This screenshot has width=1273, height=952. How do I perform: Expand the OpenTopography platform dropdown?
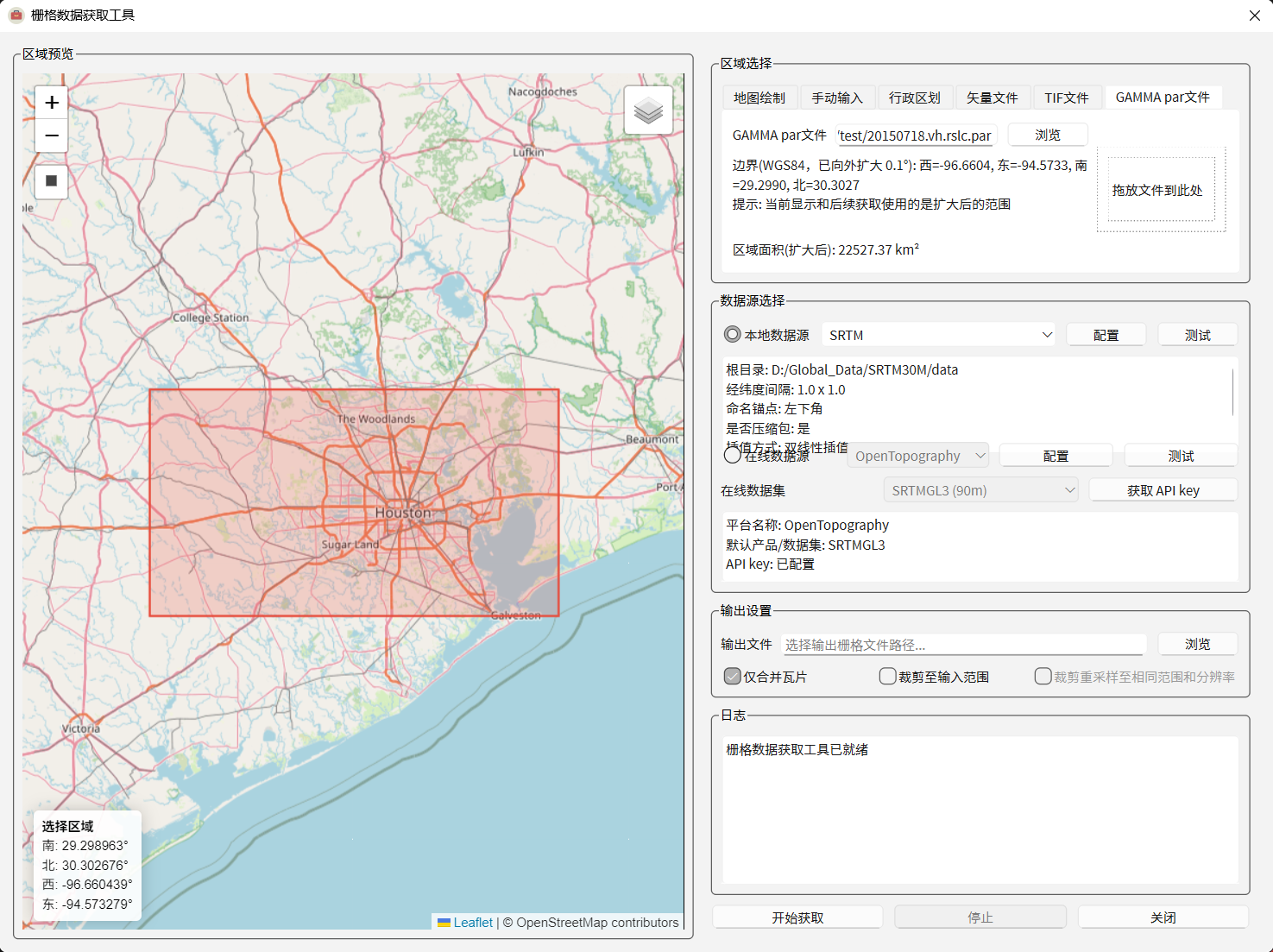click(x=918, y=456)
